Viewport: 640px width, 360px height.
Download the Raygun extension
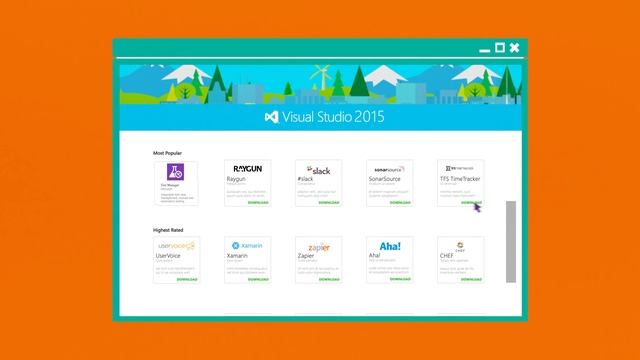click(258, 202)
